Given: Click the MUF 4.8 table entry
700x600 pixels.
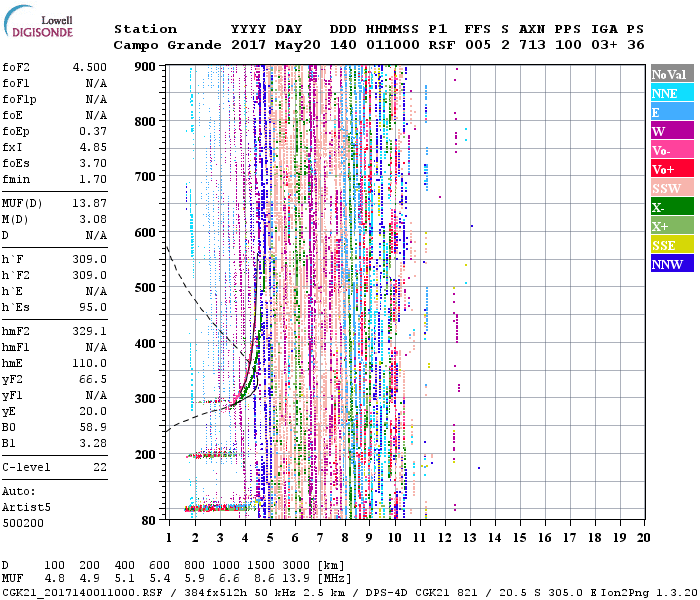Looking at the screenshot, I should [x=54, y=578].
